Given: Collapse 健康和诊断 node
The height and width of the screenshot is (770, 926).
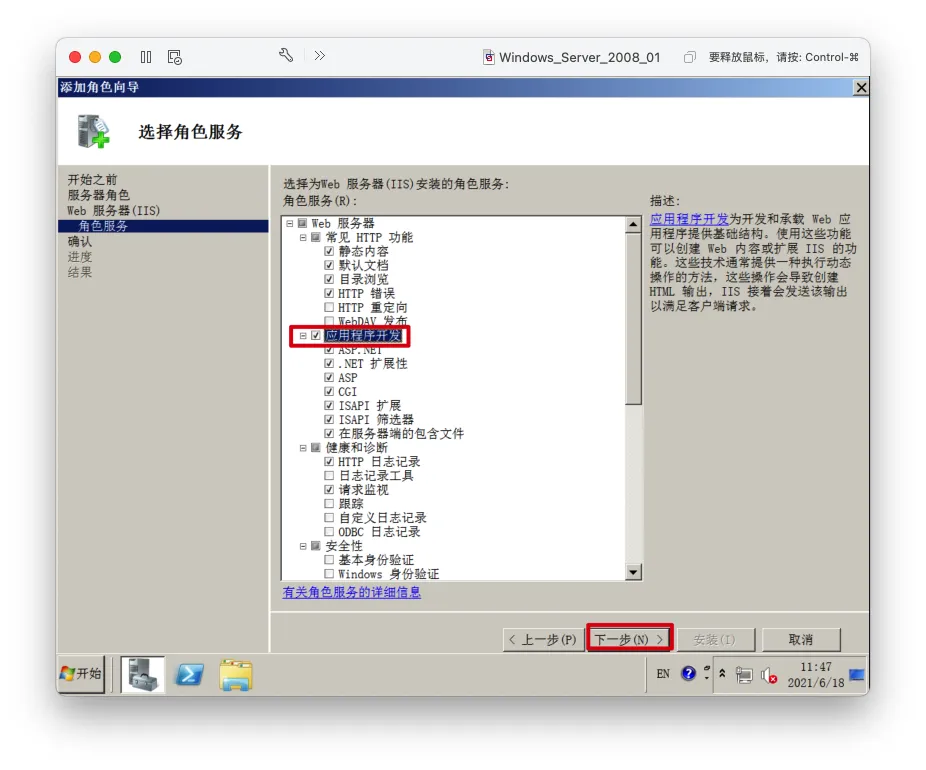Looking at the screenshot, I should point(303,448).
